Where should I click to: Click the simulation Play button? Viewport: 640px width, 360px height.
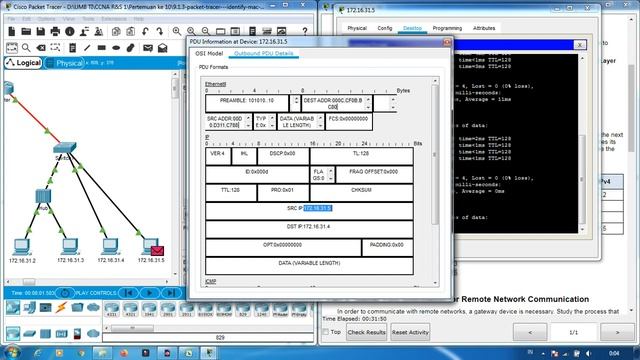pos(149,293)
